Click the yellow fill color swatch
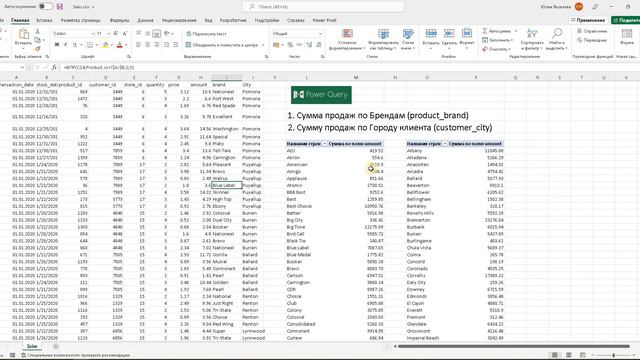This screenshot has height=360, width=640. tap(105, 45)
